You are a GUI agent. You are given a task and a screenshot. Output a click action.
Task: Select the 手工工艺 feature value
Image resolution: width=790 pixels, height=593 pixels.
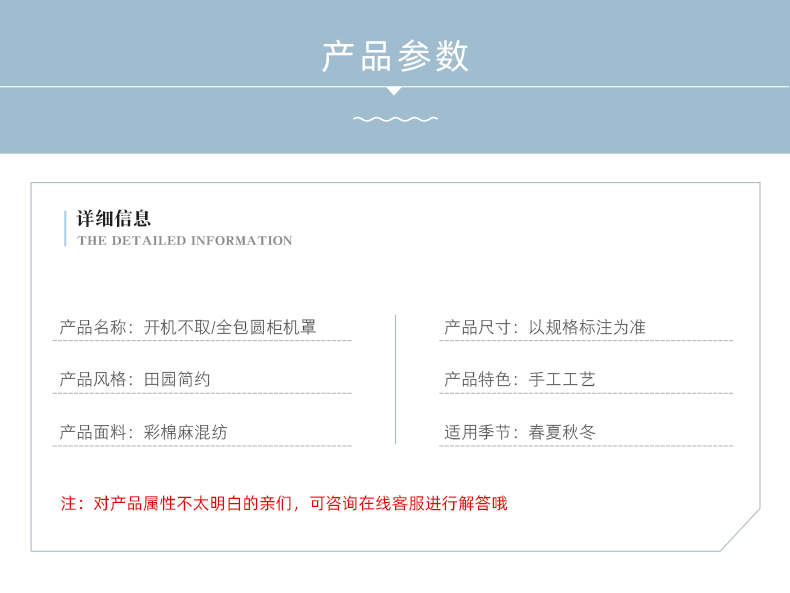tap(562, 380)
